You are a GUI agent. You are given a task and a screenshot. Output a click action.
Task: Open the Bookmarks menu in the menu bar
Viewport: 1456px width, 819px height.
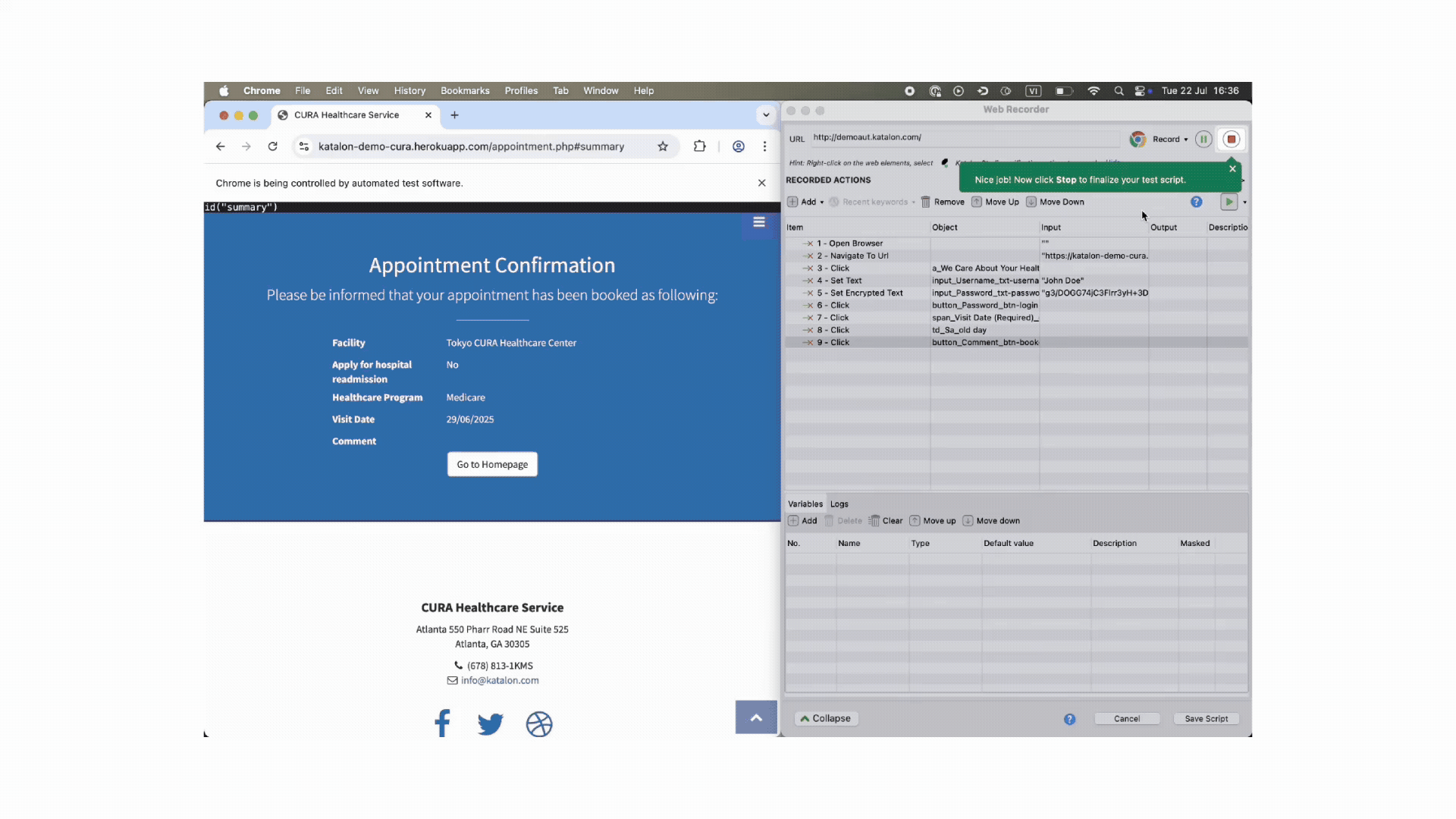[x=465, y=91]
